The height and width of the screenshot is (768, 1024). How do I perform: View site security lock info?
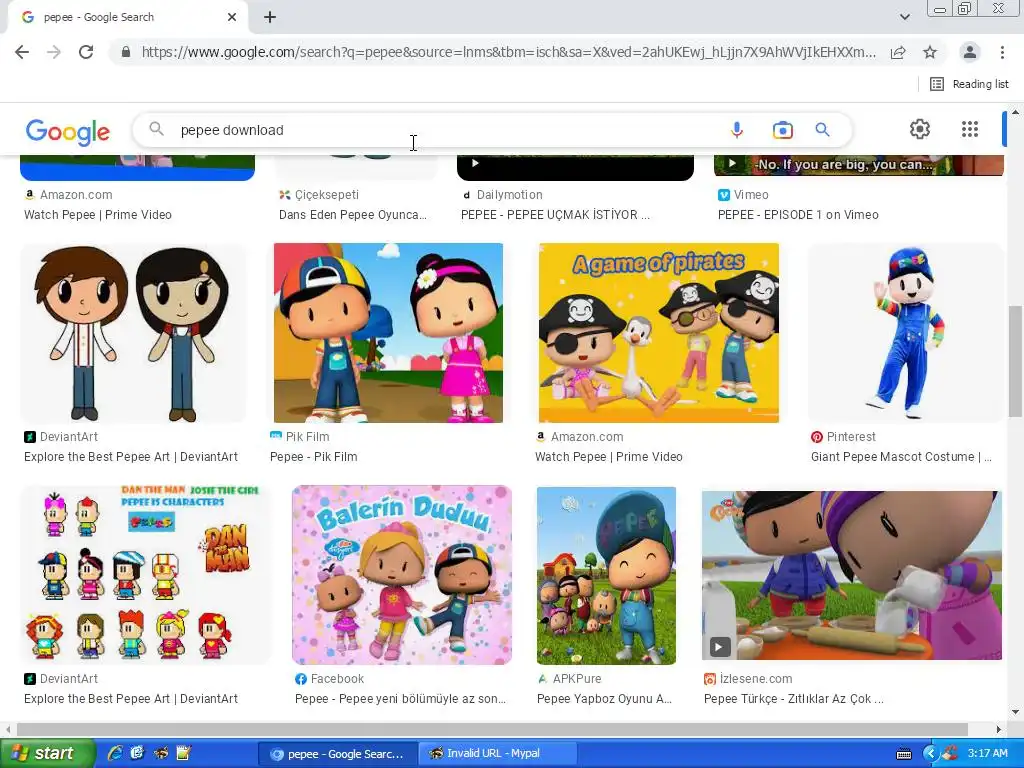126,52
